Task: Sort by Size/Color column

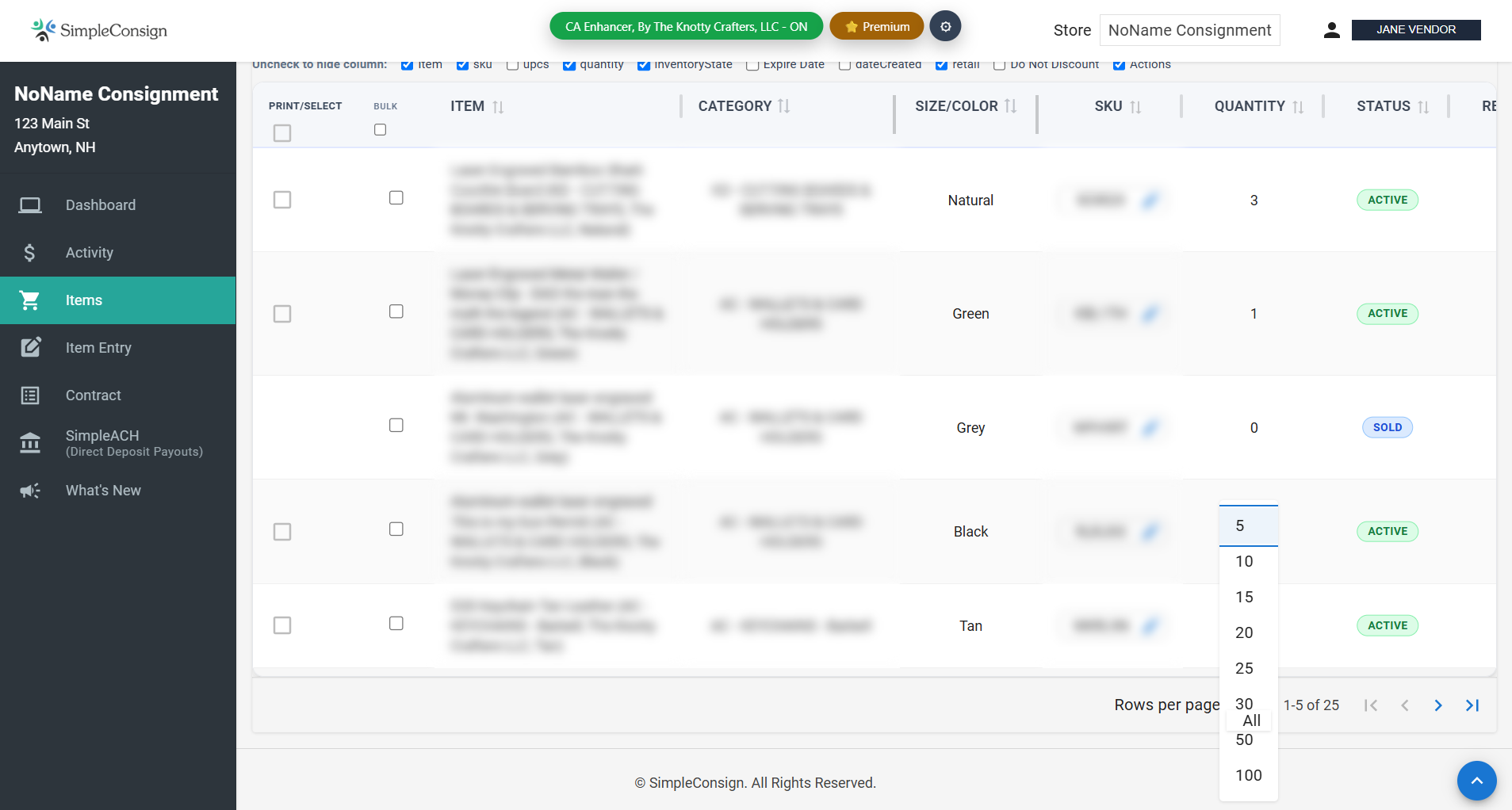Action: (1010, 106)
